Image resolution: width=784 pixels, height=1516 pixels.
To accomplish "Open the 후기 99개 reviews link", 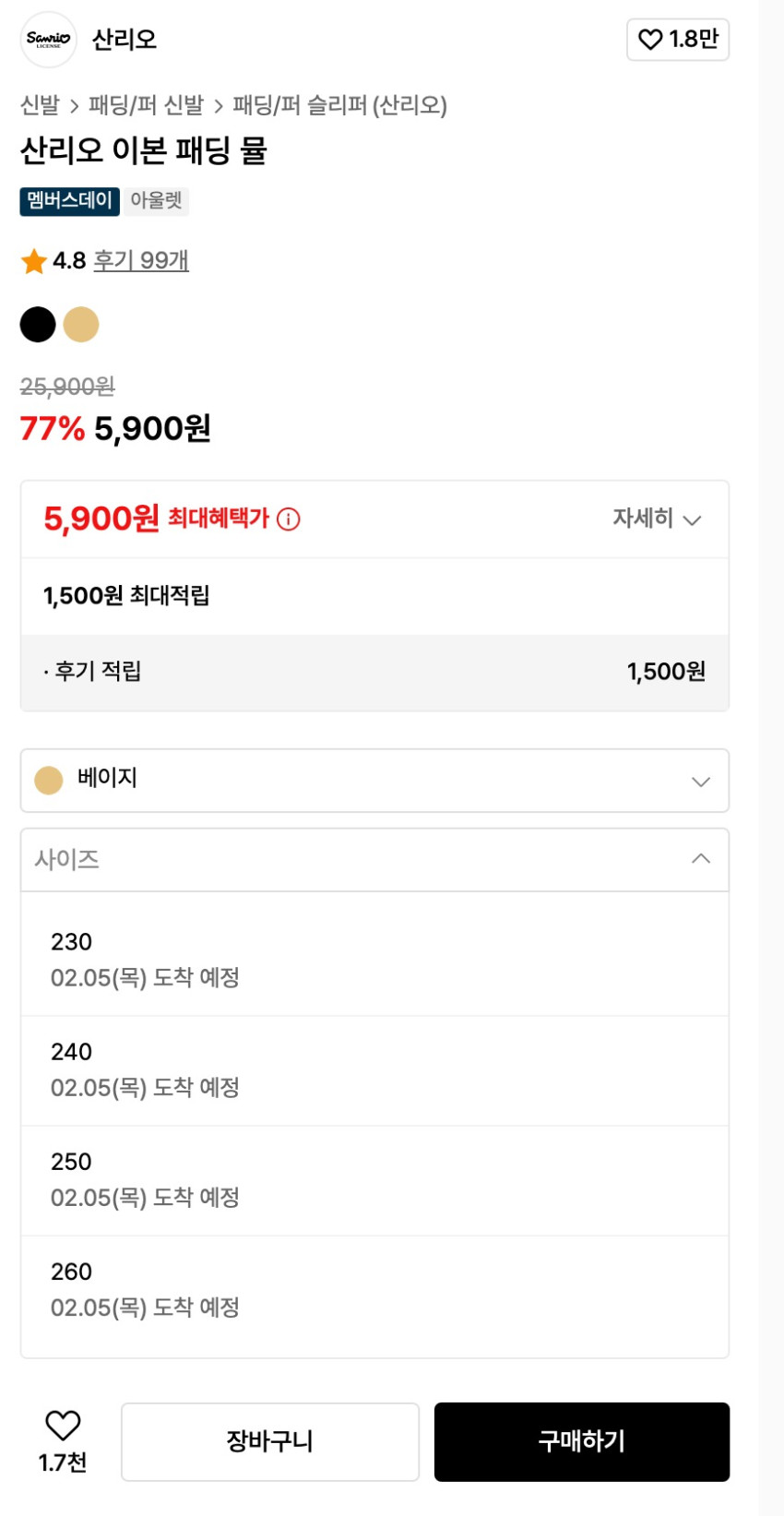I will pyautogui.click(x=141, y=261).
